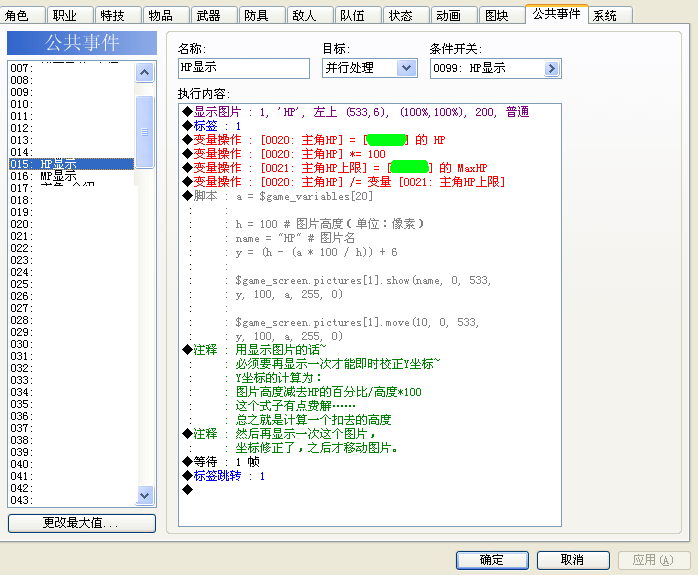Viewport: 698px width, 575px height.
Task: Click 更改最大值 button
Action: click(82, 523)
